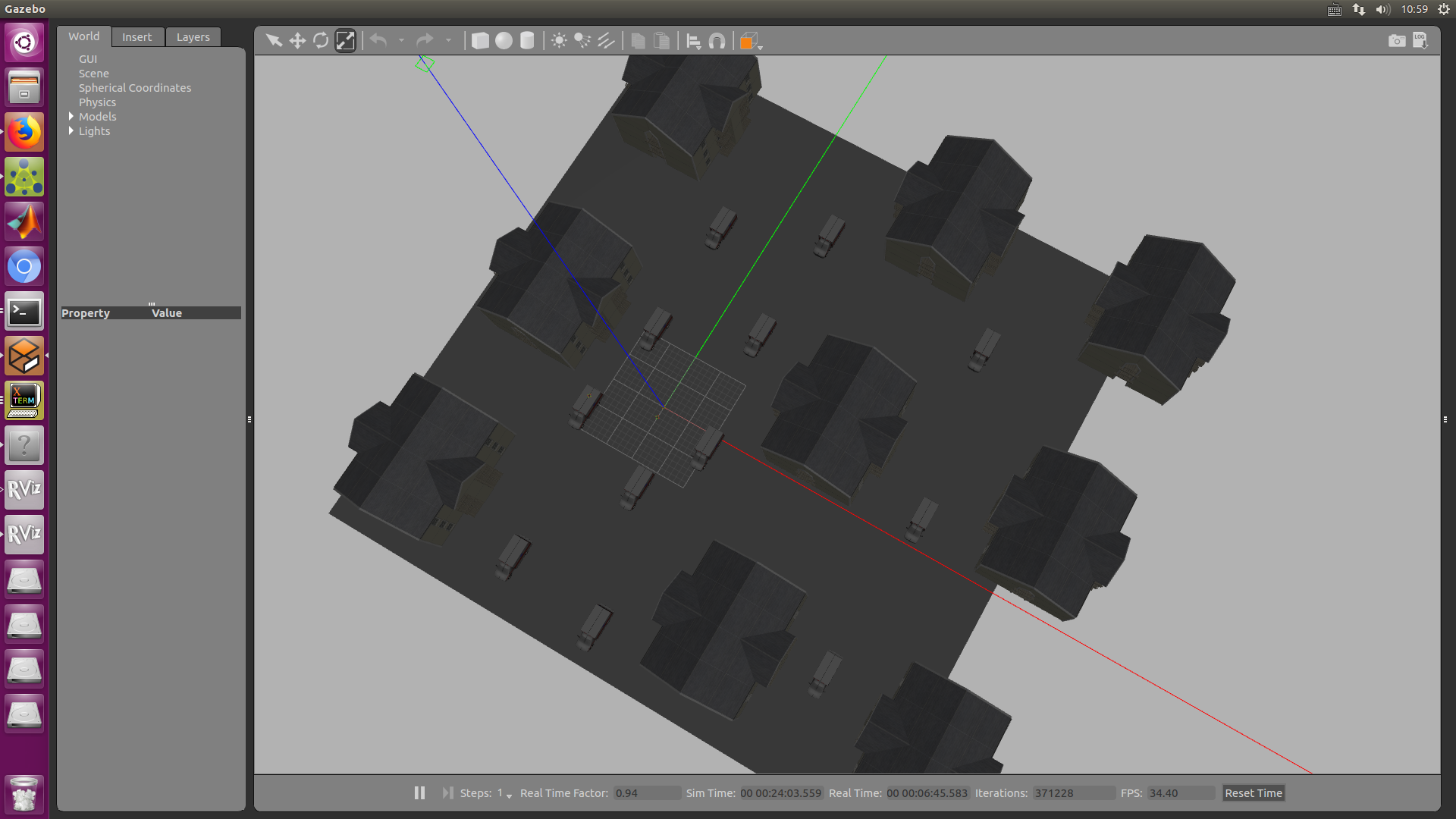Select Physics in the World tree
Viewport: 1456px width, 819px height.
97,102
